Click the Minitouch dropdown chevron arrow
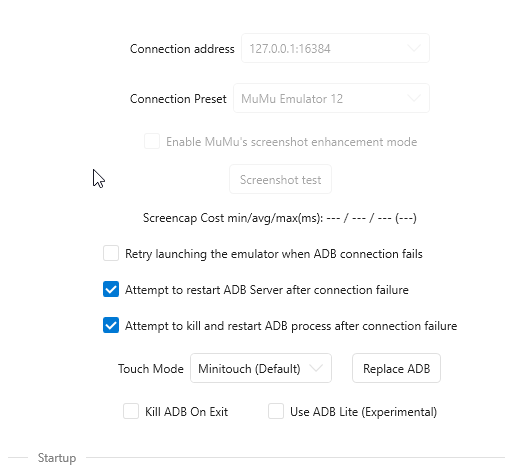505x471 pixels. pos(316,368)
